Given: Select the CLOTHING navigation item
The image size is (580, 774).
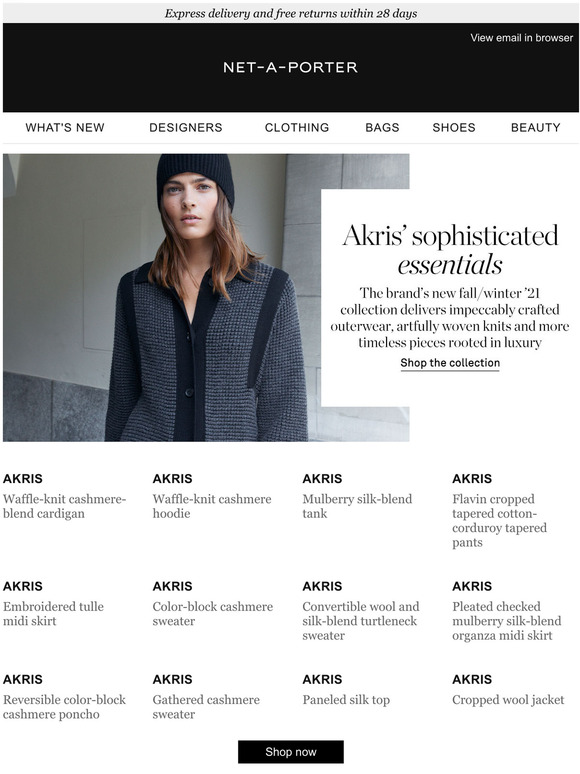Looking at the screenshot, I should [x=297, y=127].
